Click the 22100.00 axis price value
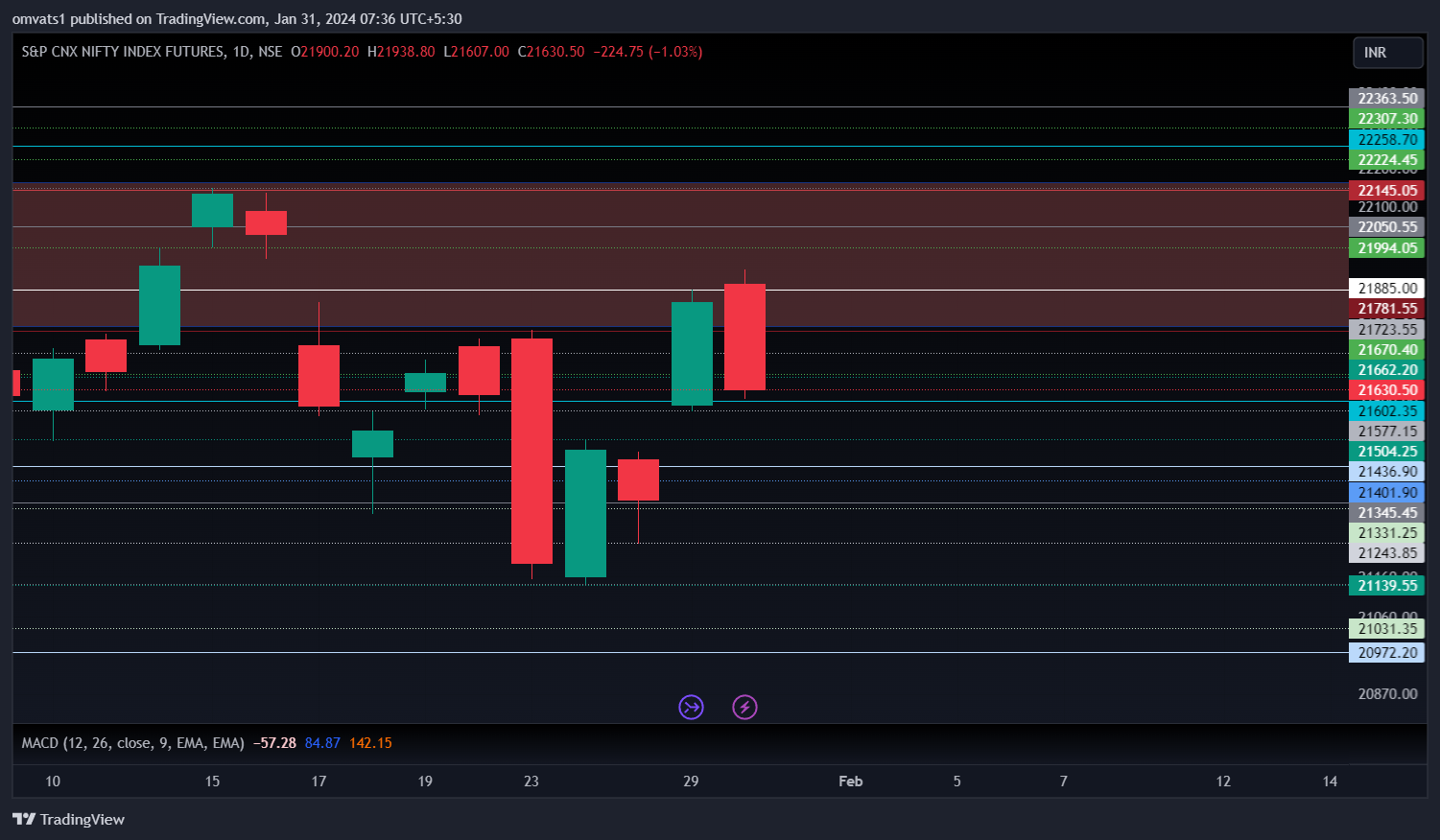1440x840 pixels. point(1387,207)
